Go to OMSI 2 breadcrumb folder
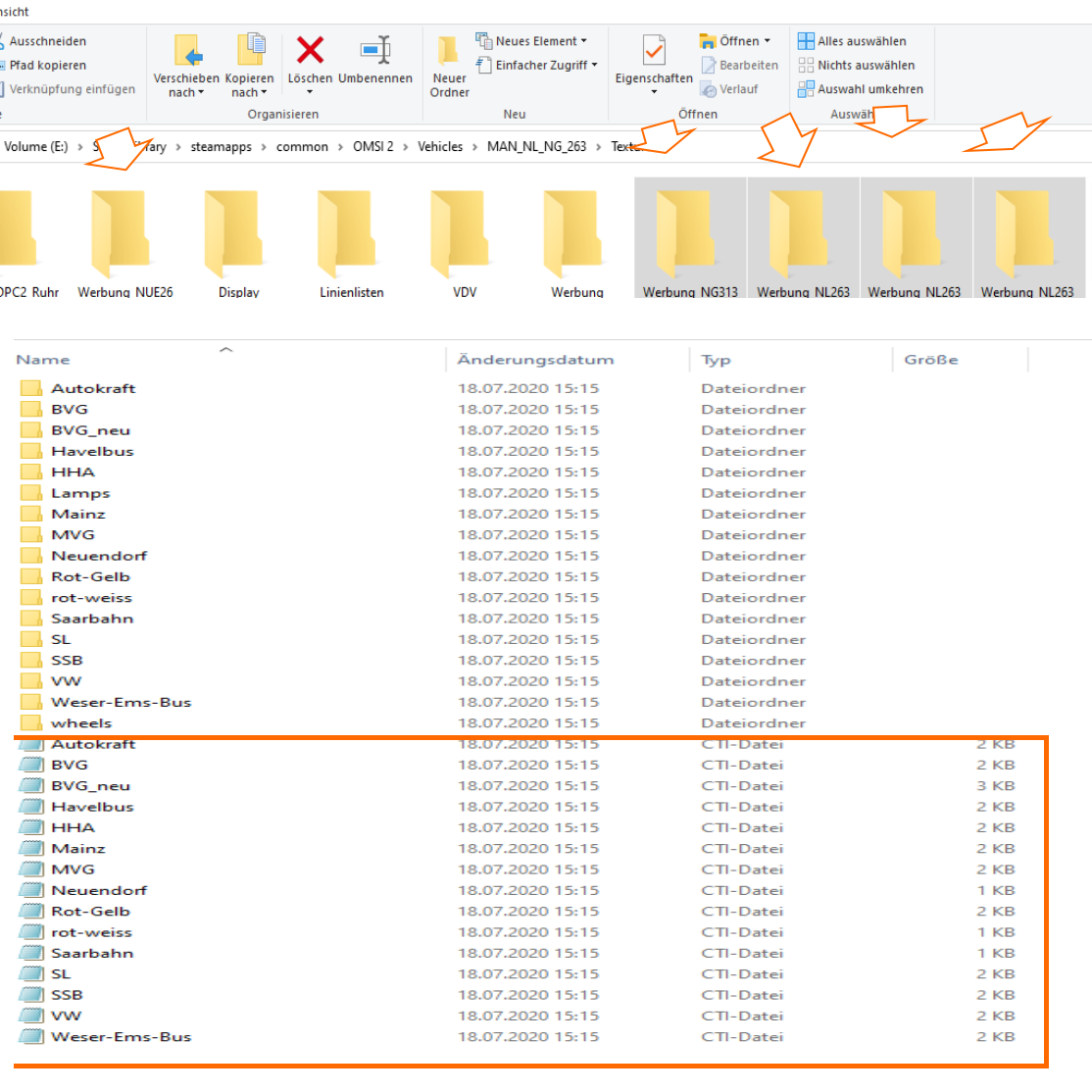This screenshot has width=1092, height=1092. 372,147
